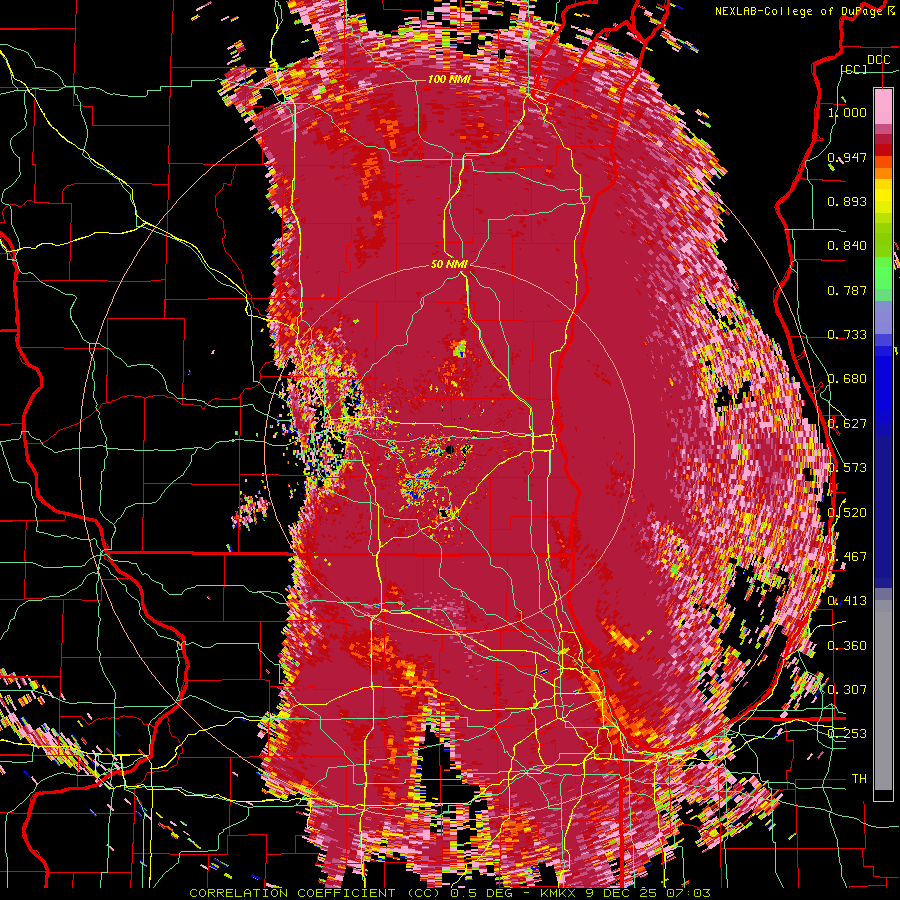This screenshot has height=900, width=900.
Task: Pick the gray band near scale bottom
Action: click(883, 697)
